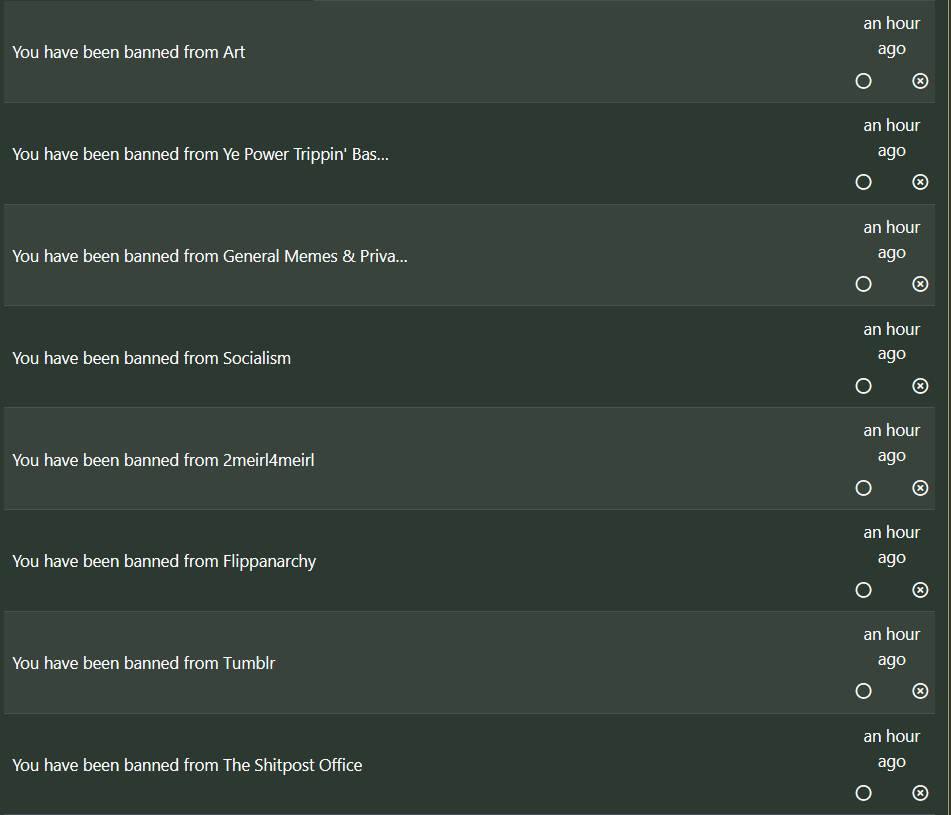The width and height of the screenshot is (951, 815).
Task: Open the banned from 2meirl4meirl notification text
Action: click(x=163, y=460)
